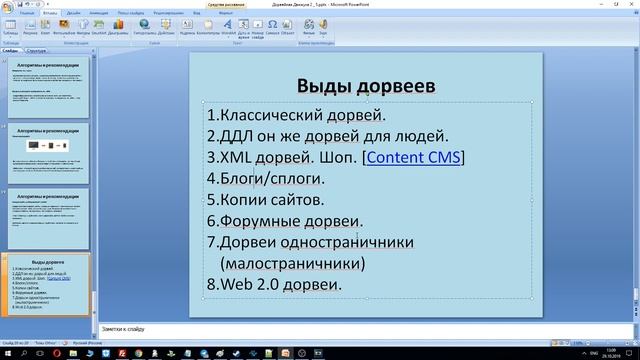Open the Показ слайдов ribbon tab
This screenshot has width=640, height=360.
point(131,13)
